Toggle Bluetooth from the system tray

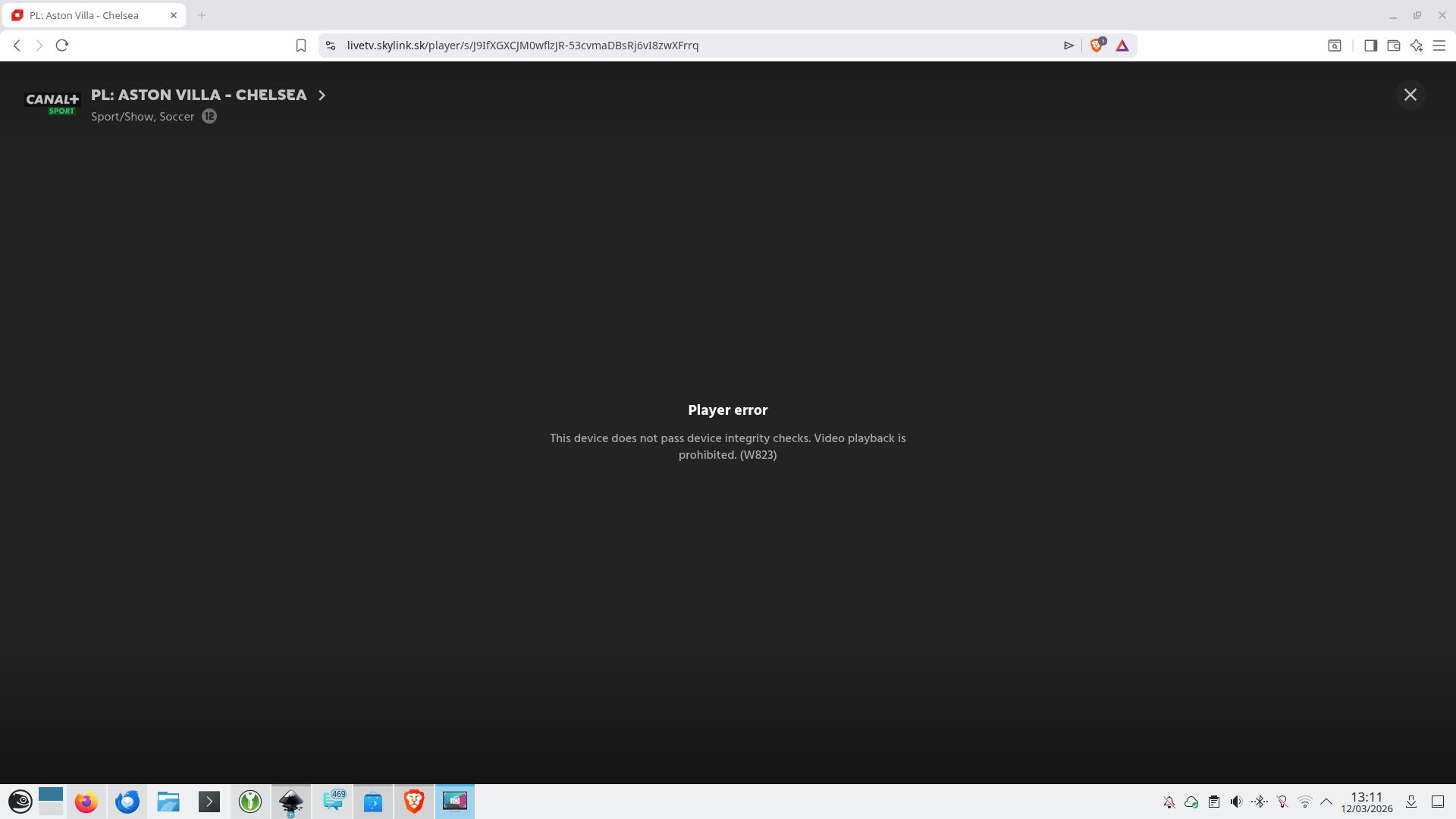pyautogui.click(x=1260, y=802)
